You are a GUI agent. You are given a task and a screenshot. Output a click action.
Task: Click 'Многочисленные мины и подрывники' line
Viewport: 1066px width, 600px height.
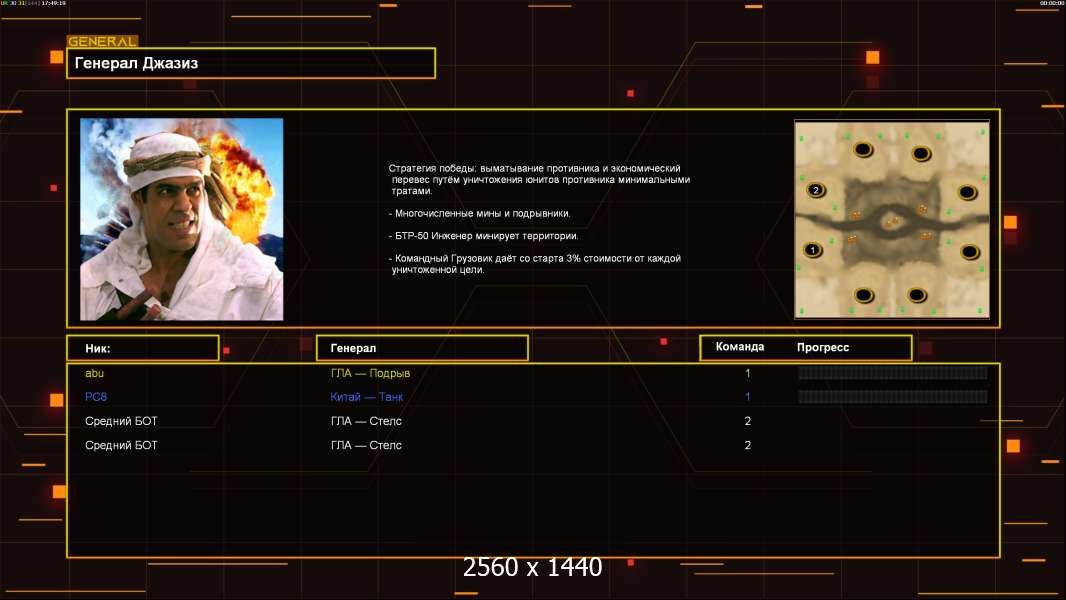480,213
